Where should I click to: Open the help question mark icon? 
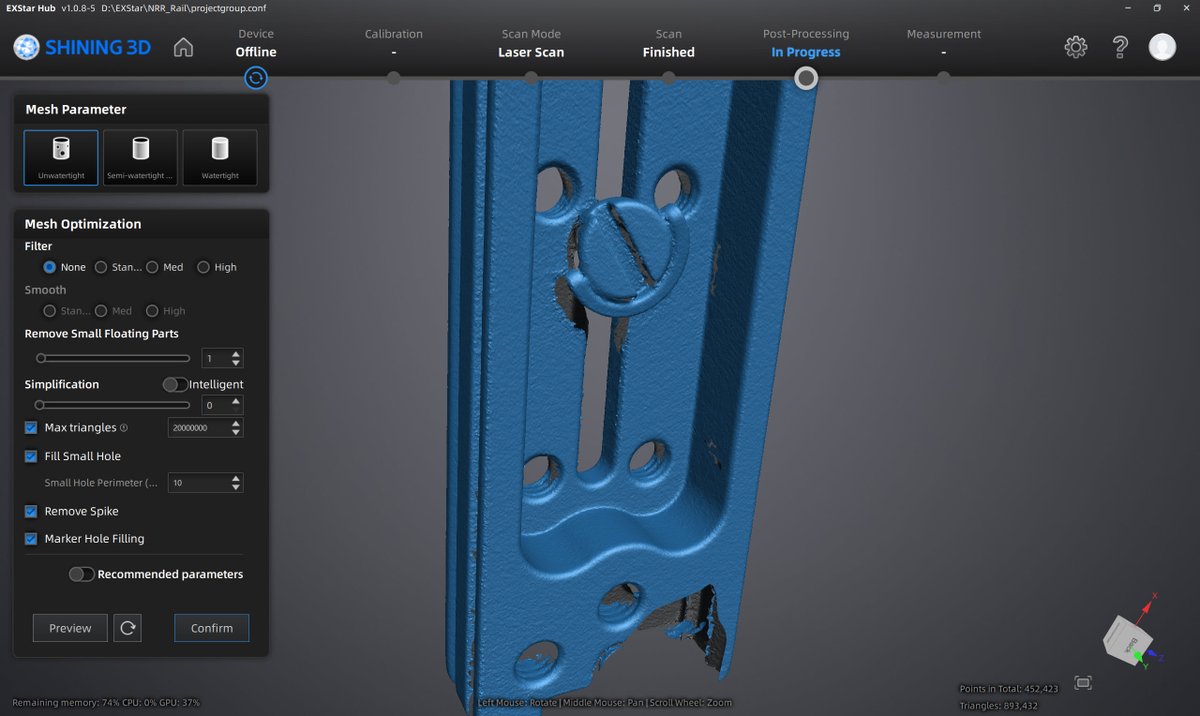coord(1120,47)
